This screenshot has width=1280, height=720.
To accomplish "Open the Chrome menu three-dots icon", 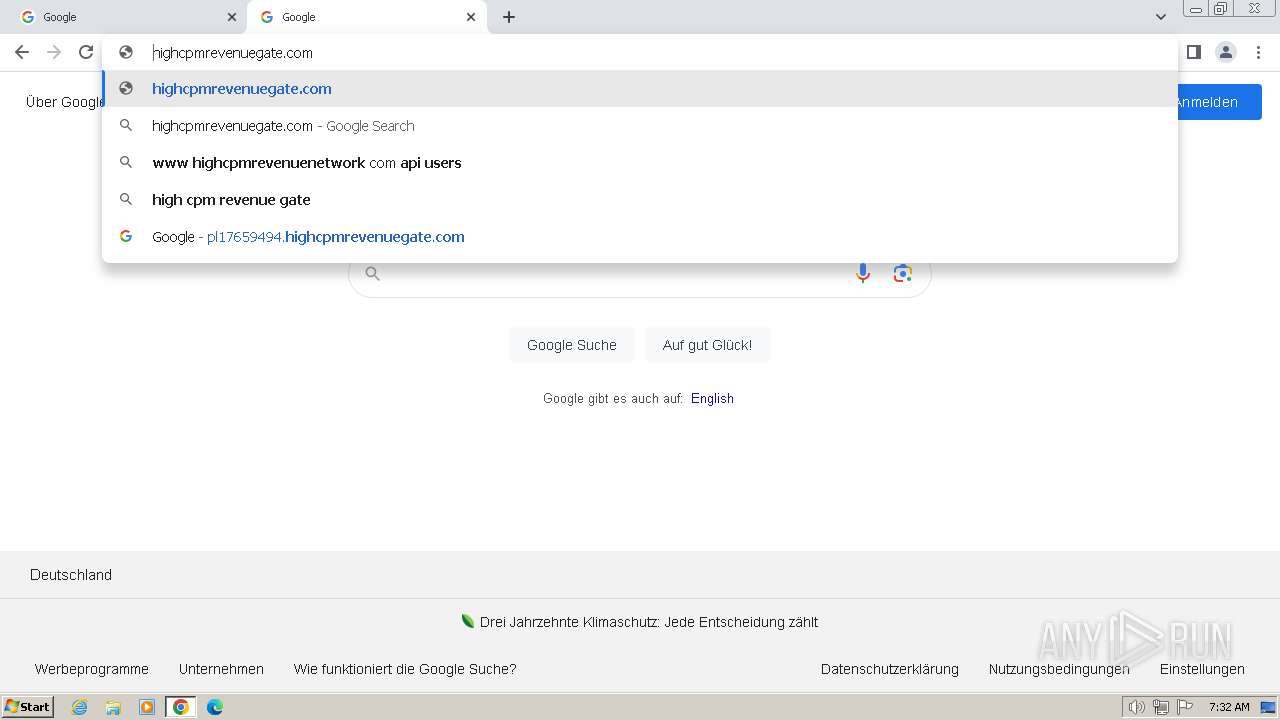I will 1258,52.
